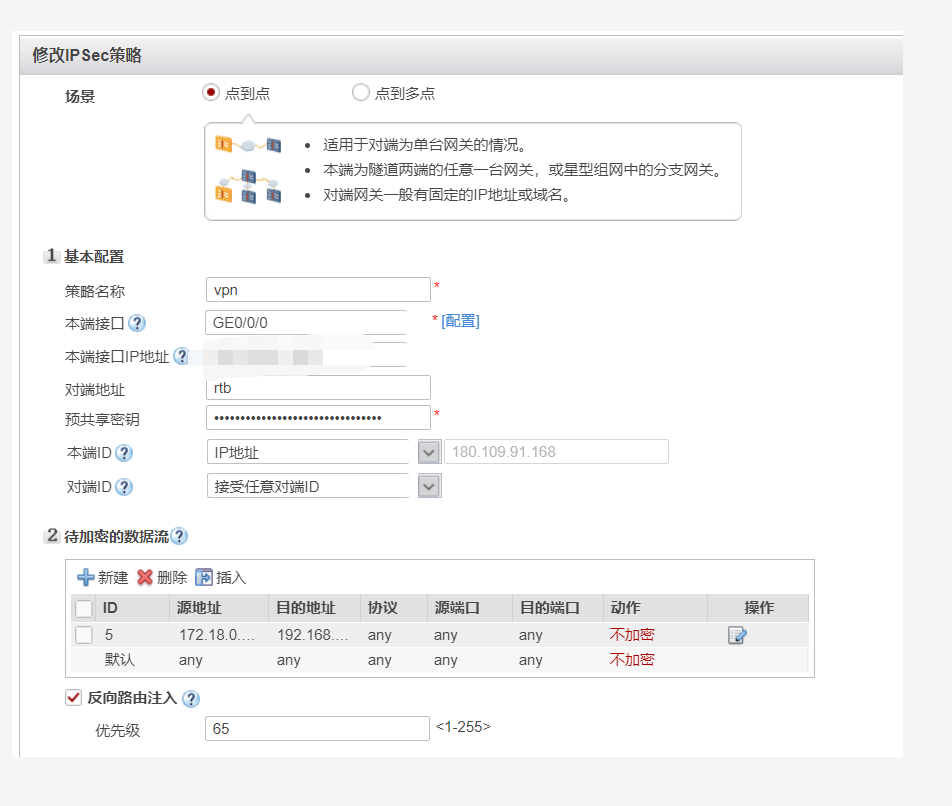The height and width of the screenshot is (806, 952).
Task: Click help icon next to 本端接口
Action: click(137, 323)
